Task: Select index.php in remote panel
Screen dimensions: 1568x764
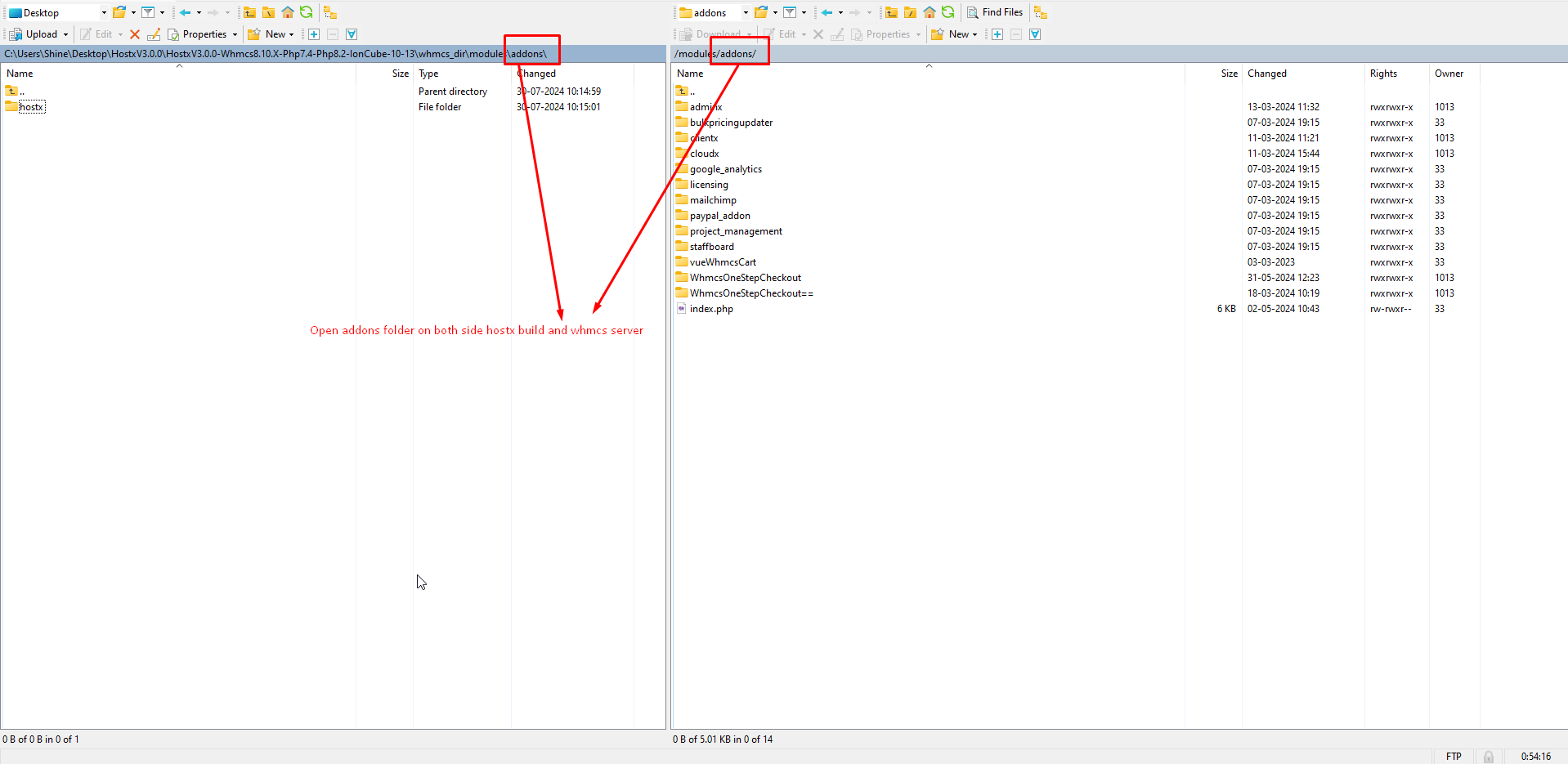Action: click(711, 309)
